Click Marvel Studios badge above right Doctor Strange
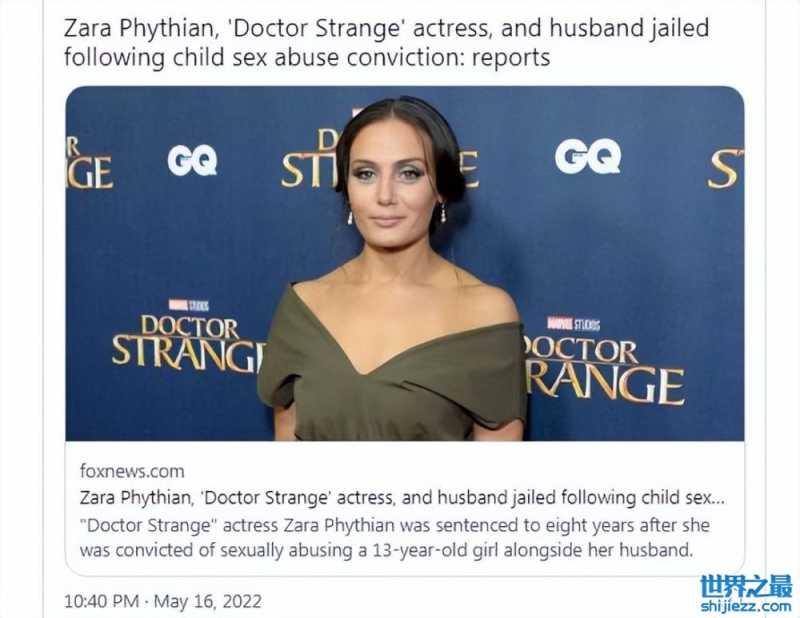Viewport: 800px width, 618px height. point(573,324)
